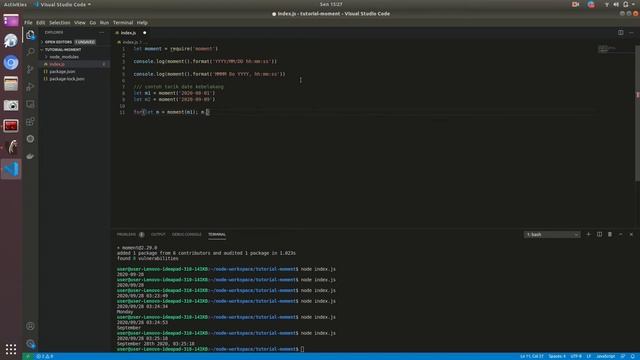
Task: Open the Selection menu
Action: 60,22
